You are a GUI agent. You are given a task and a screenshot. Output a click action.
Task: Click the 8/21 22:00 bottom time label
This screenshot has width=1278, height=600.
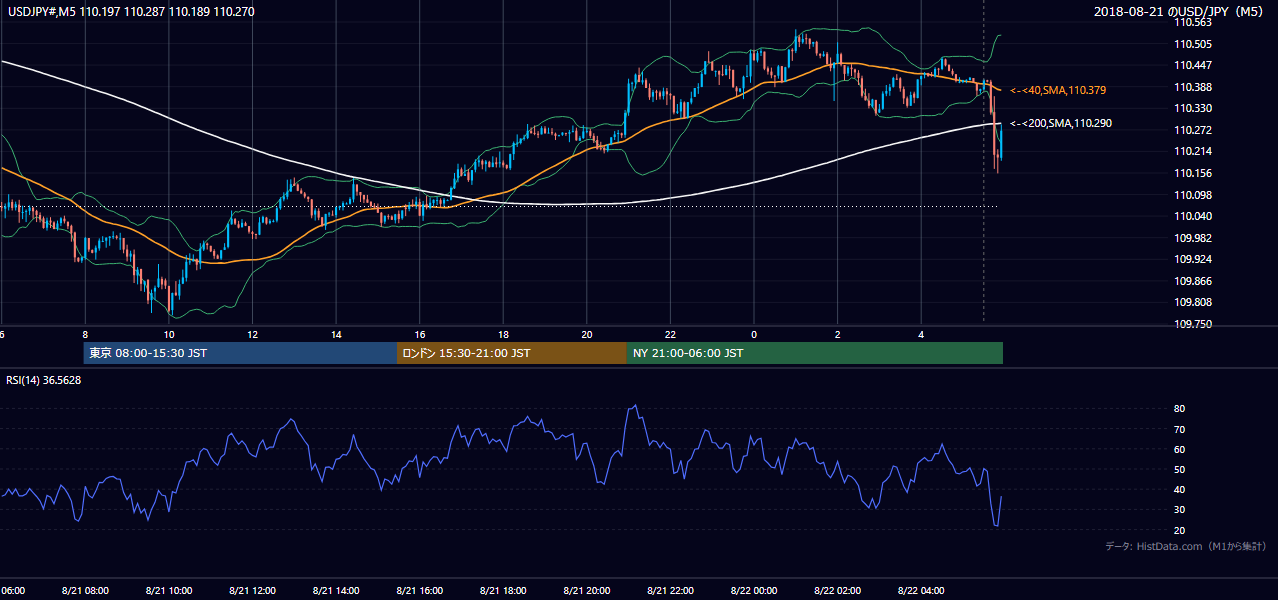[x=670, y=591]
